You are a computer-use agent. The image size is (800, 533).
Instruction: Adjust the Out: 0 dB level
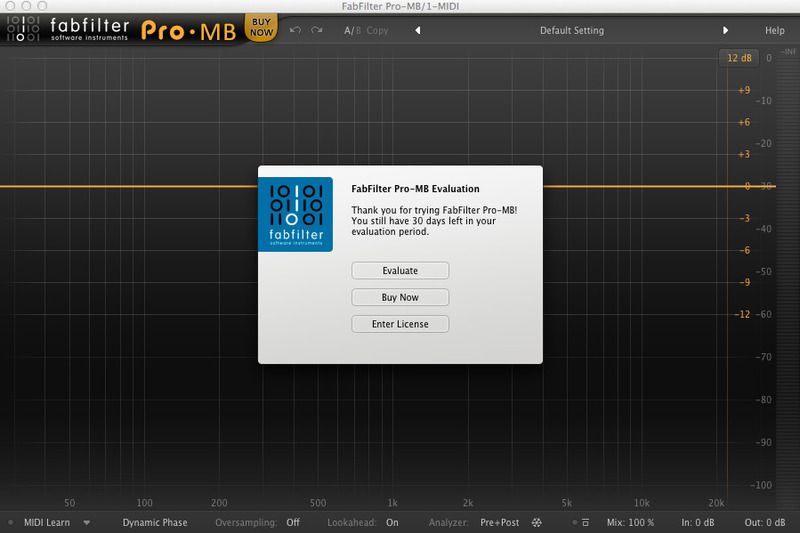(x=764, y=523)
